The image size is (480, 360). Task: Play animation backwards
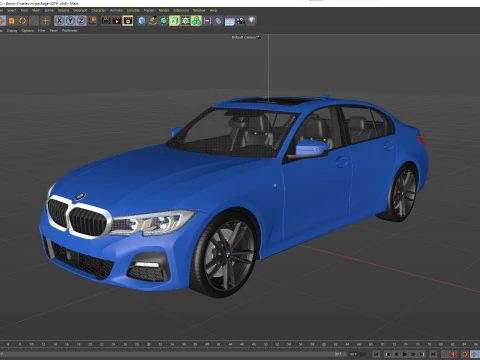pos(396,354)
